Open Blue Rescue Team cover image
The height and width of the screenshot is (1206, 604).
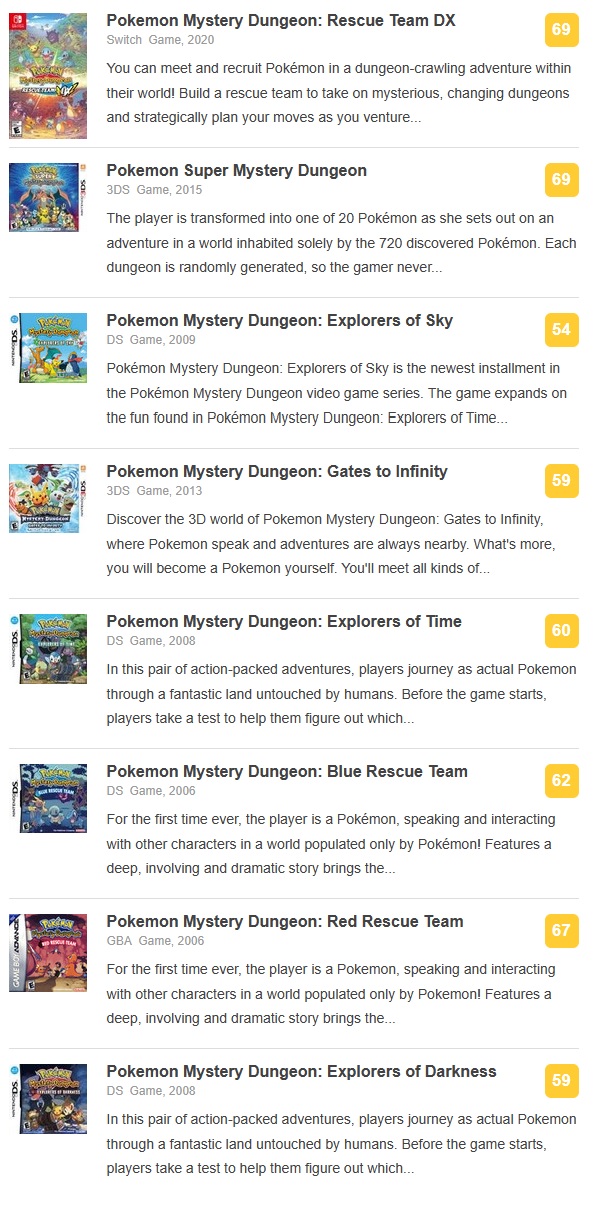(48, 799)
